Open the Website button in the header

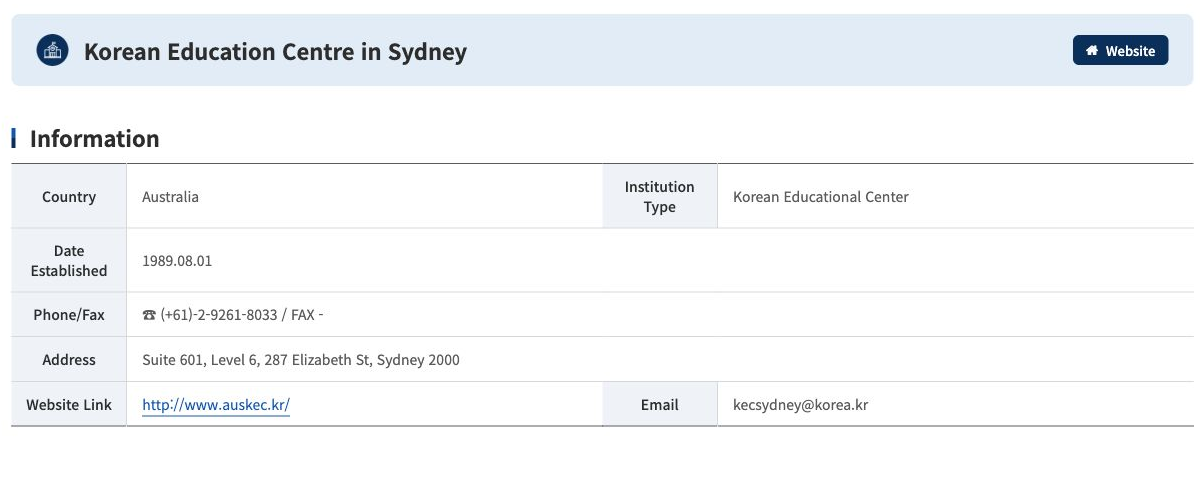1120,50
